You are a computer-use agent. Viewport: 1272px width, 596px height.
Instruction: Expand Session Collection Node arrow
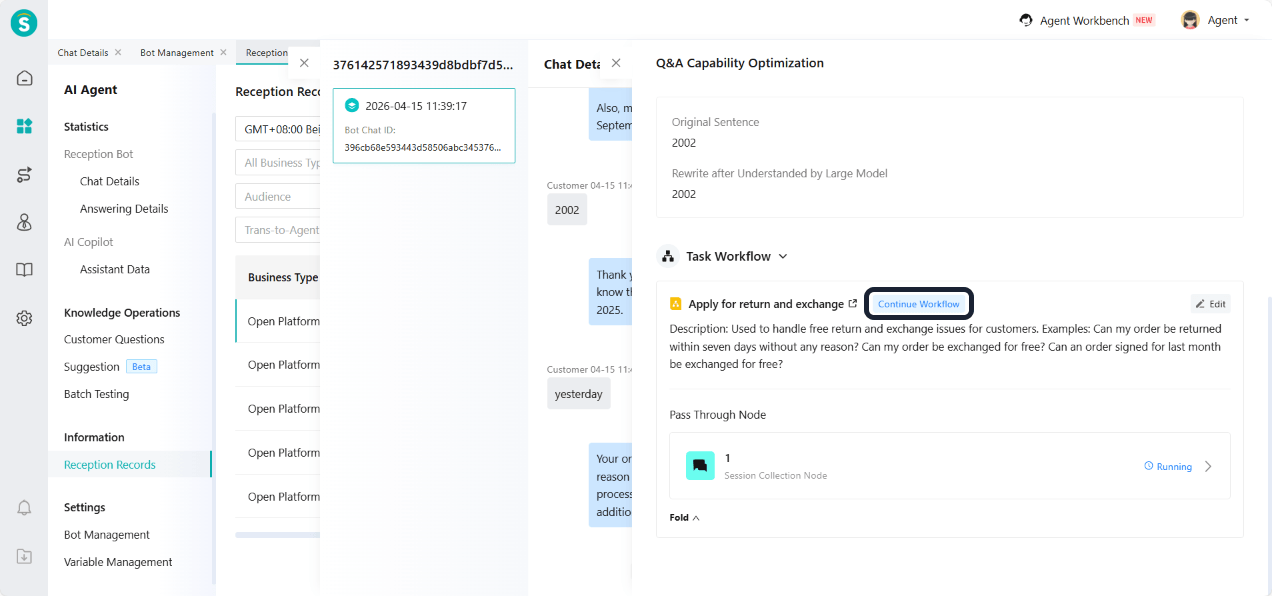click(1208, 466)
